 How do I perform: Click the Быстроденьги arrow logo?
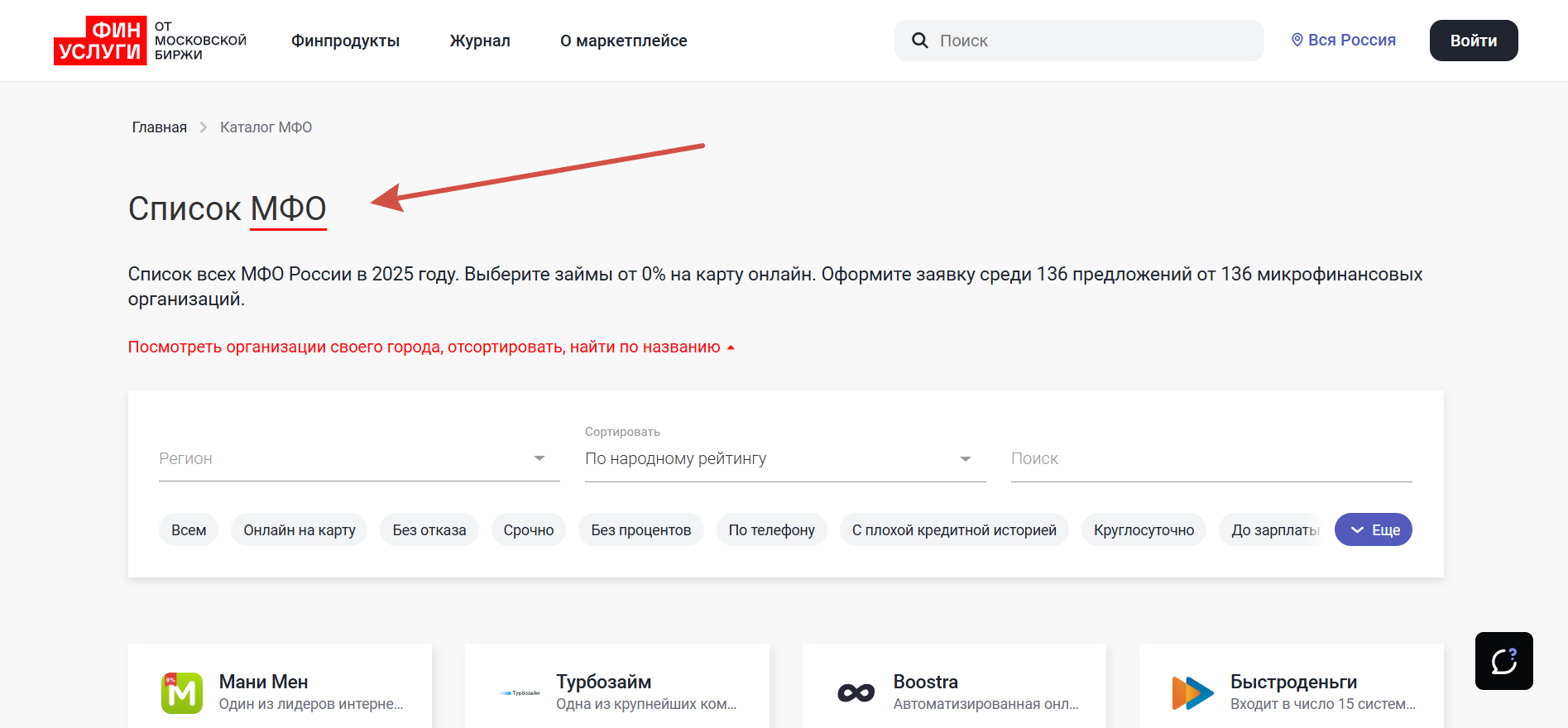point(1193,692)
